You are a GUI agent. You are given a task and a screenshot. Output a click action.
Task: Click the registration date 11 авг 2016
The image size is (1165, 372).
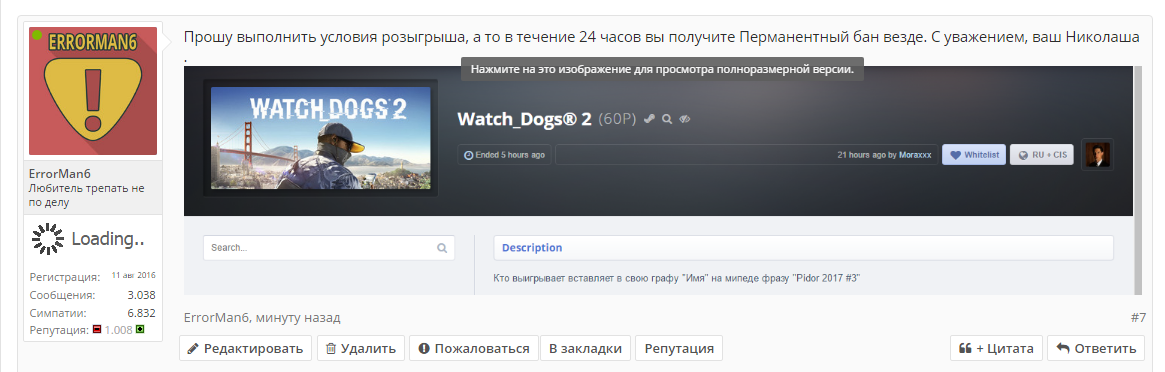(134, 276)
